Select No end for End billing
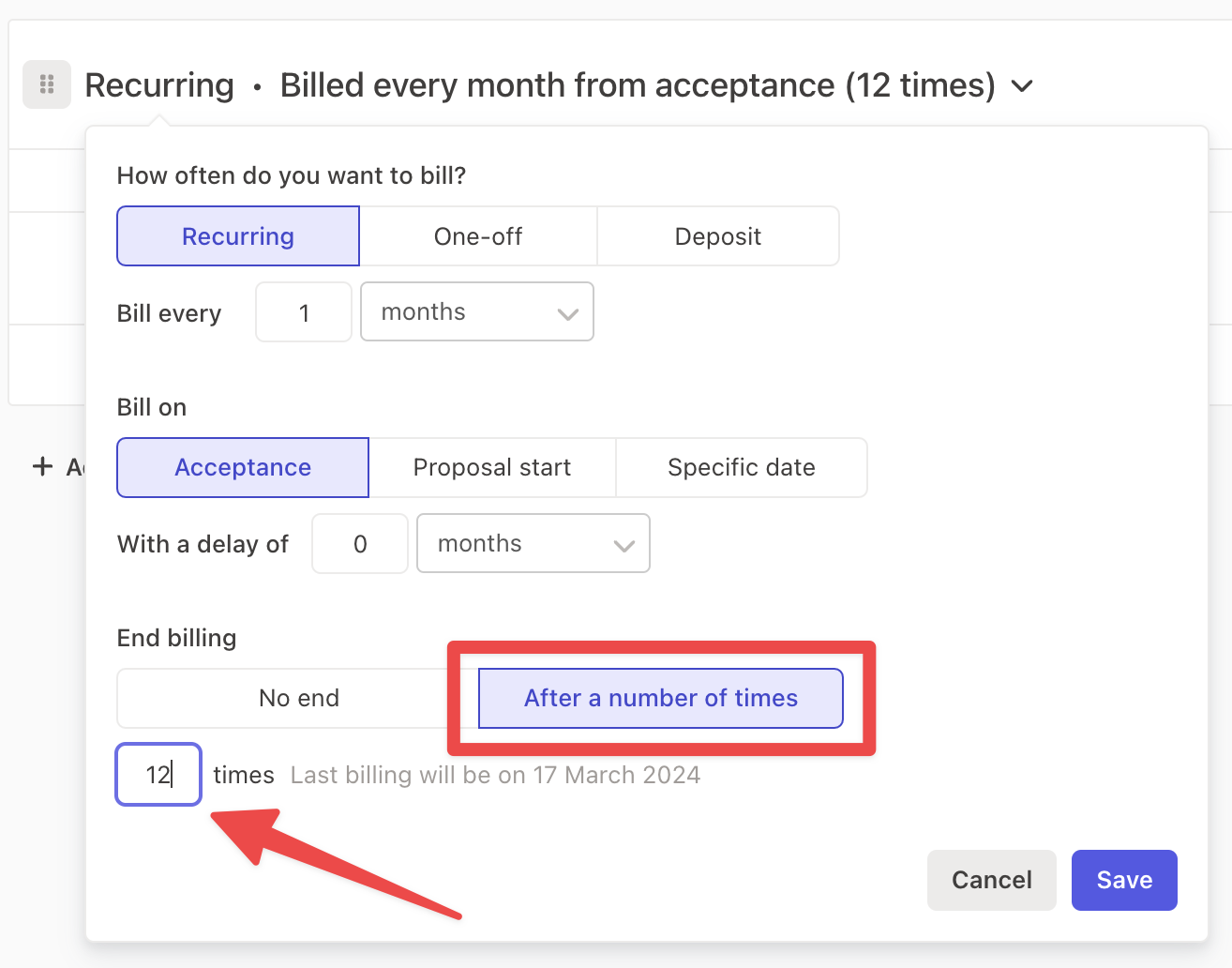The image size is (1232, 968). (298, 698)
